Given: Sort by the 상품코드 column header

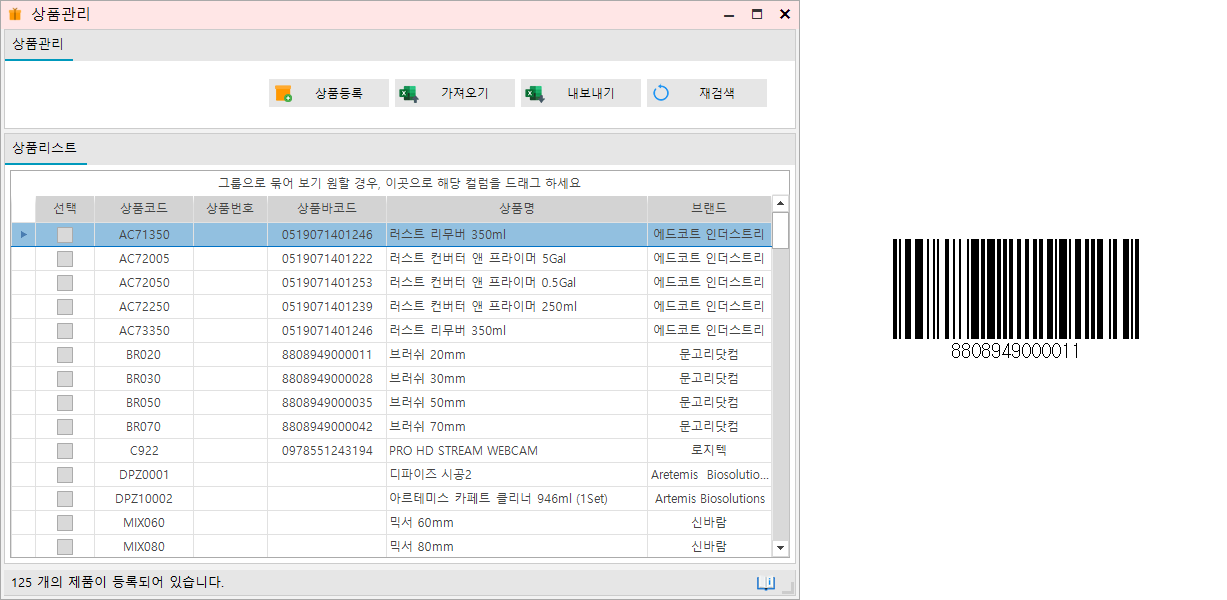Looking at the screenshot, I should [x=144, y=209].
